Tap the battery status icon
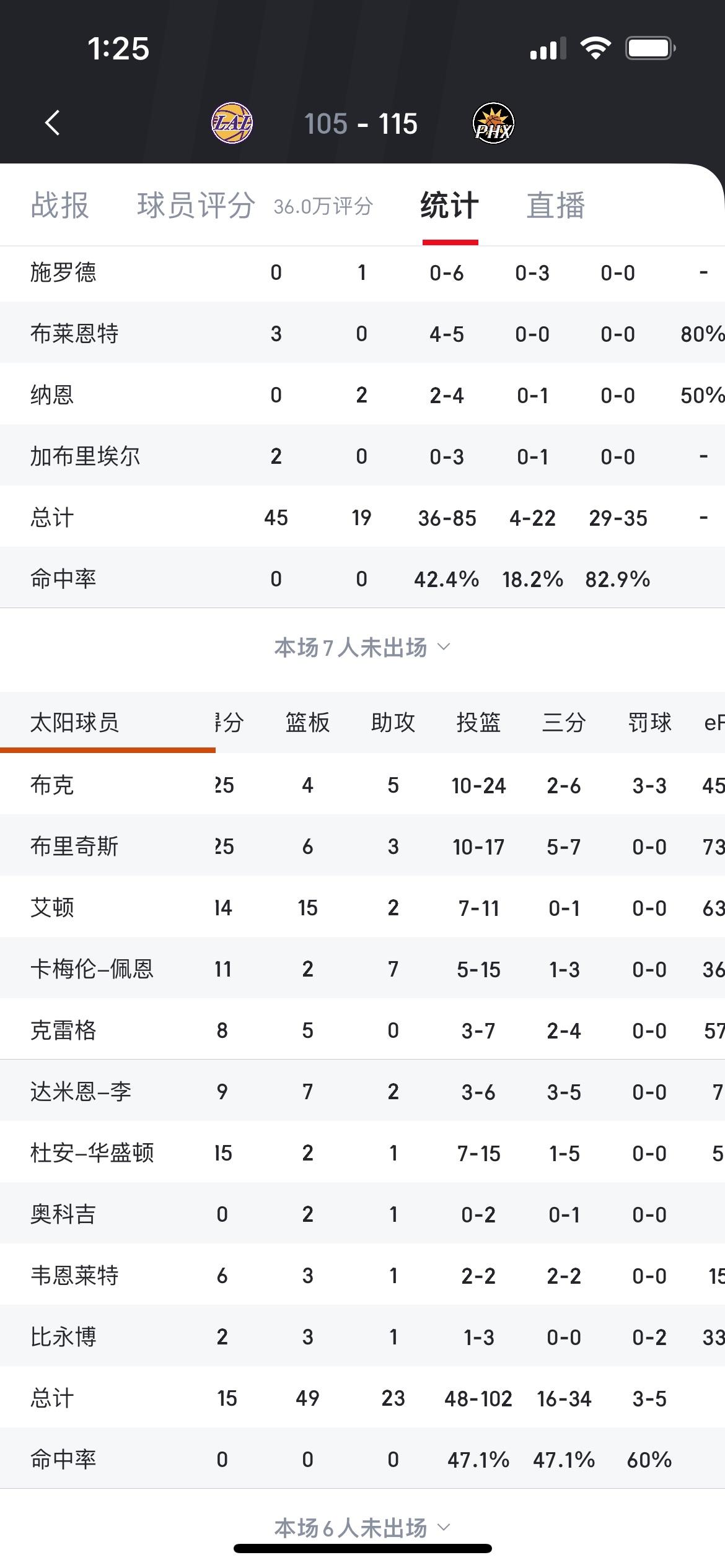Viewport: 725px width, 1568px height. tap(650, 48)
